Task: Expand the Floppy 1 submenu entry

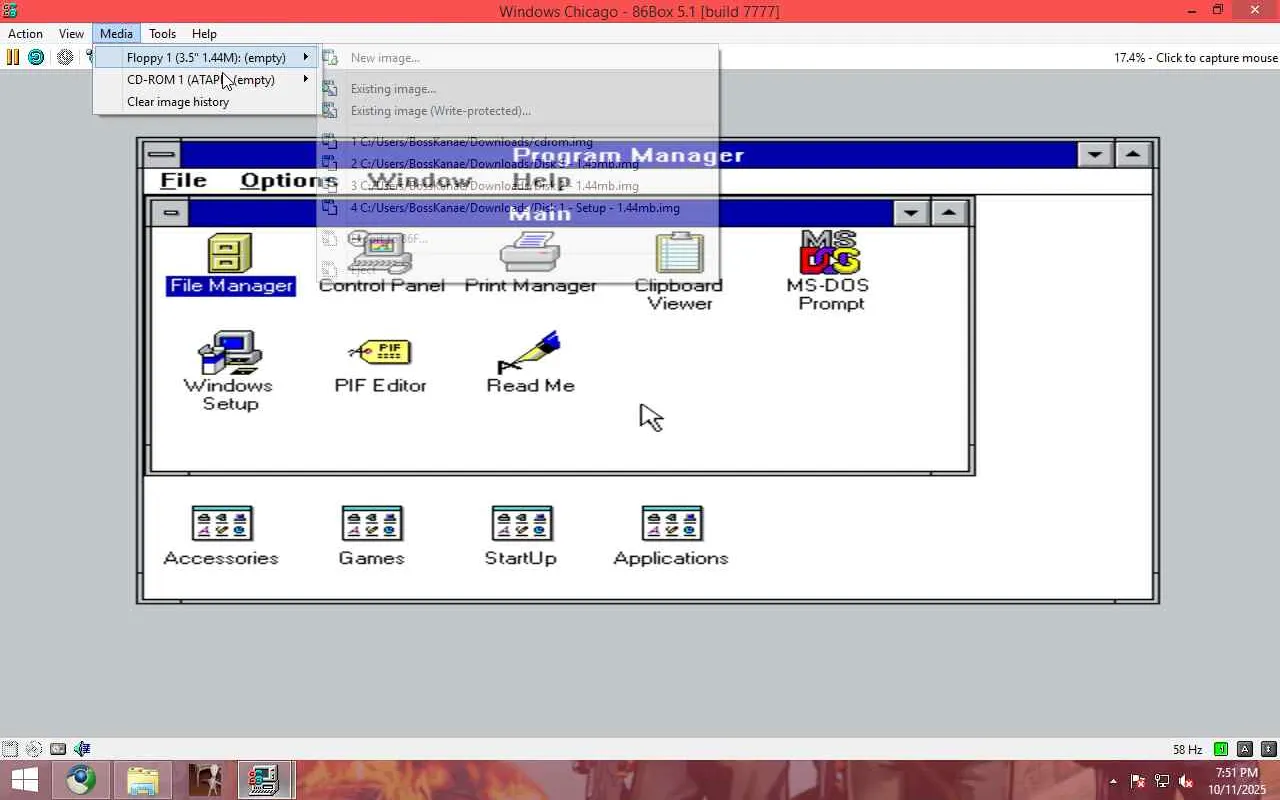Action: pos(207,58)
